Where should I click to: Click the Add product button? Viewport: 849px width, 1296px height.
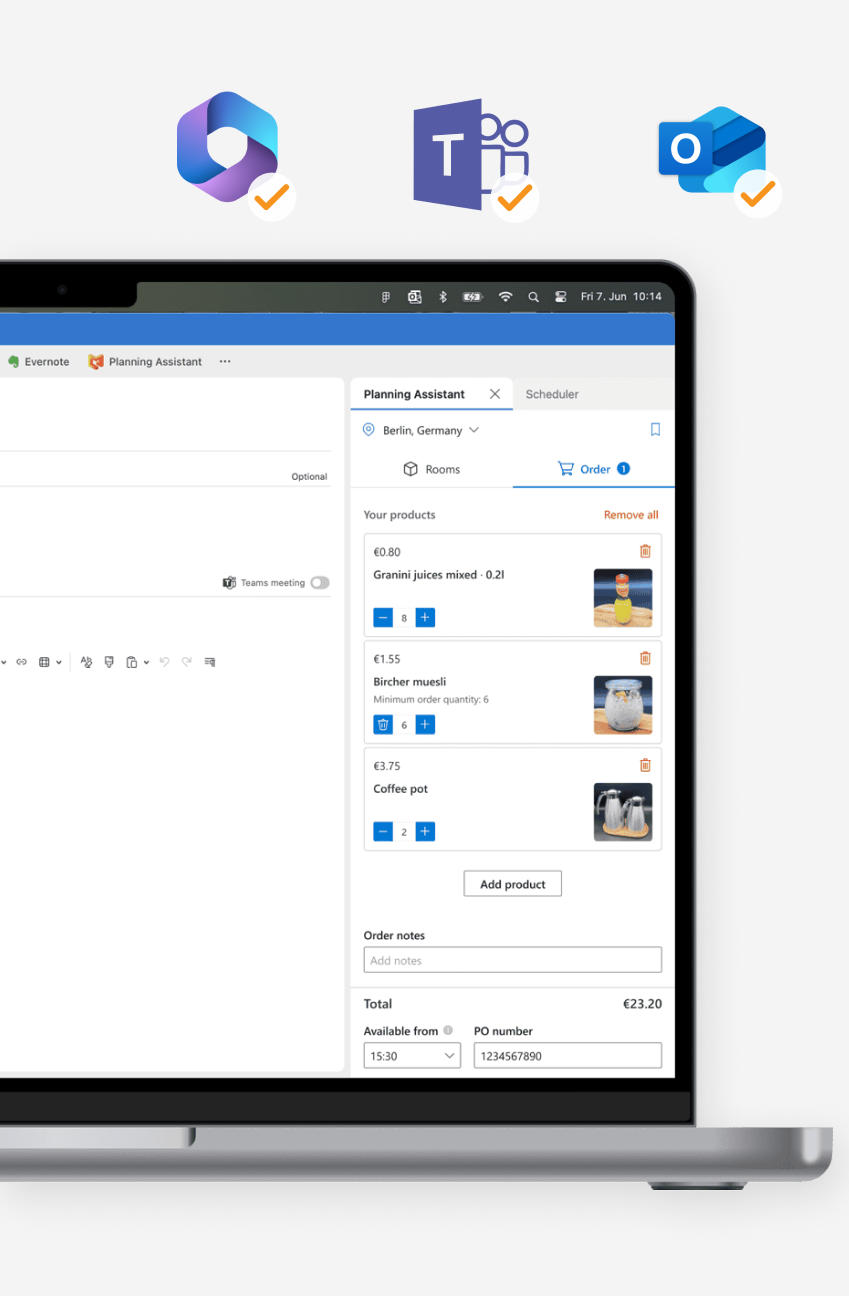click(513, 884)
